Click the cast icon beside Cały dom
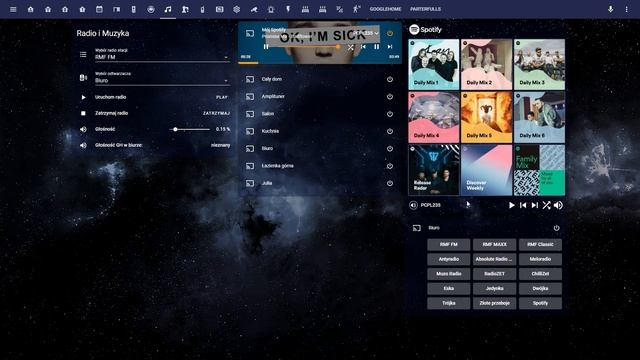Screen dimensions: 640x360 tap(250, 79)
